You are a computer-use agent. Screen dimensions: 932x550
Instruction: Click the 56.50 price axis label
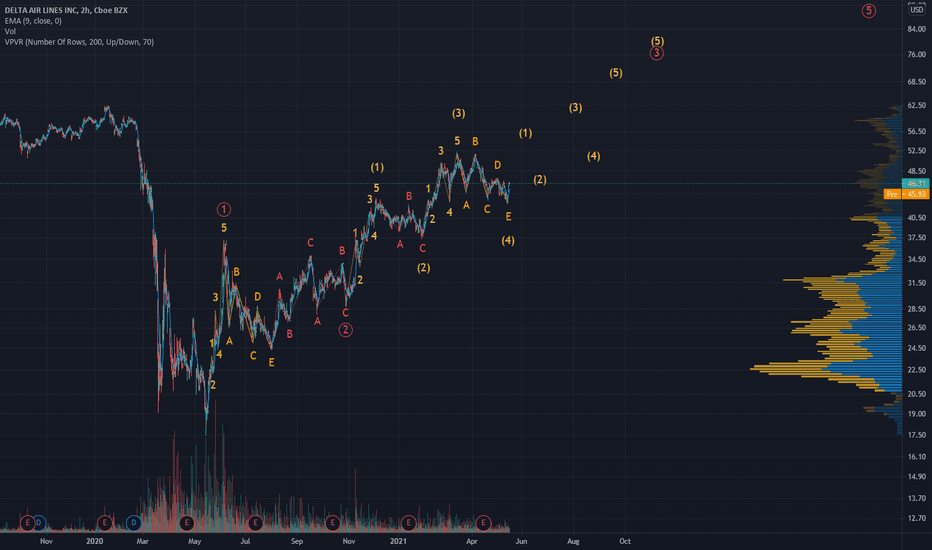pos(917,131)
